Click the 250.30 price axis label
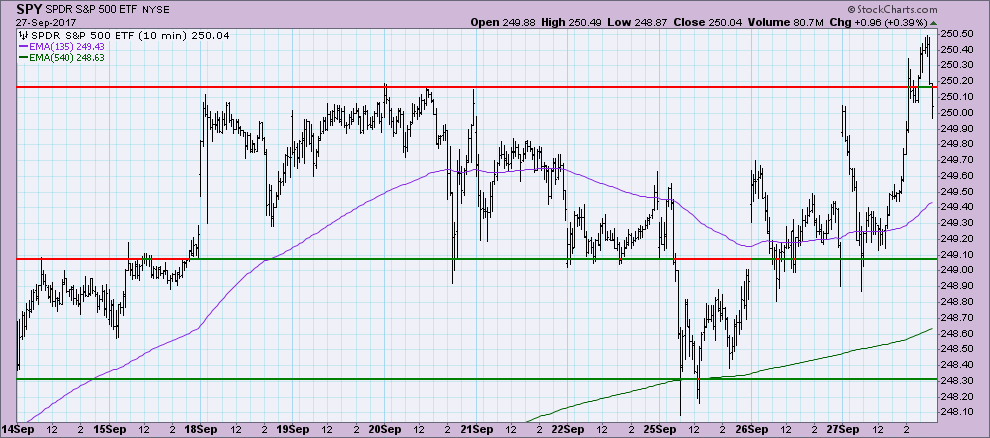The height and width of the screenshot is (438, 990). point(956,65)
